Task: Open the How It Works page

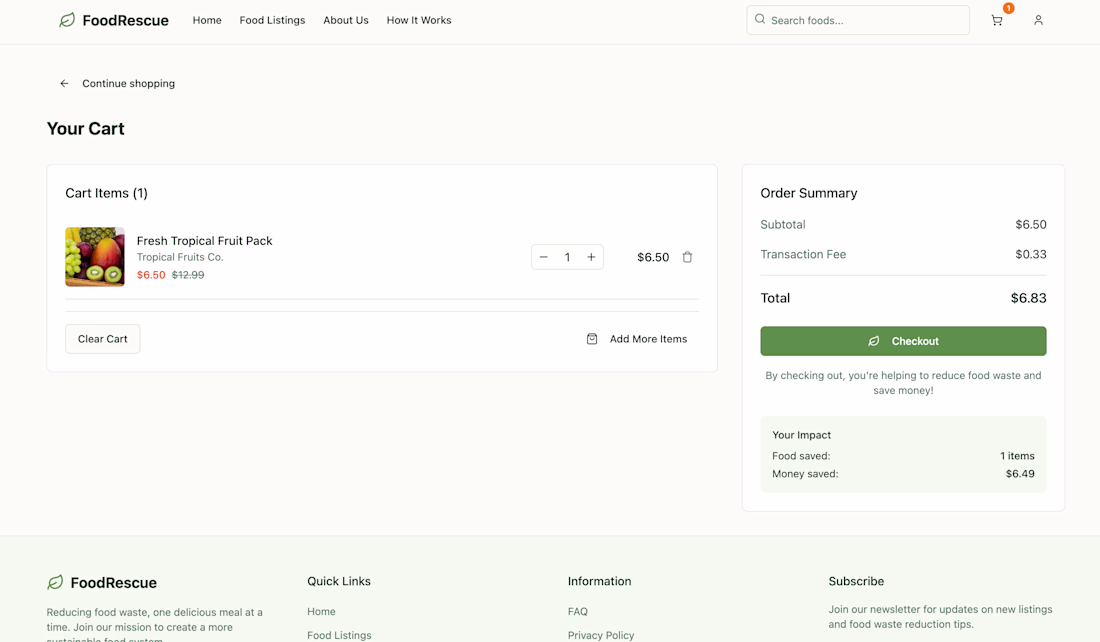Action: tap(419, 20)
